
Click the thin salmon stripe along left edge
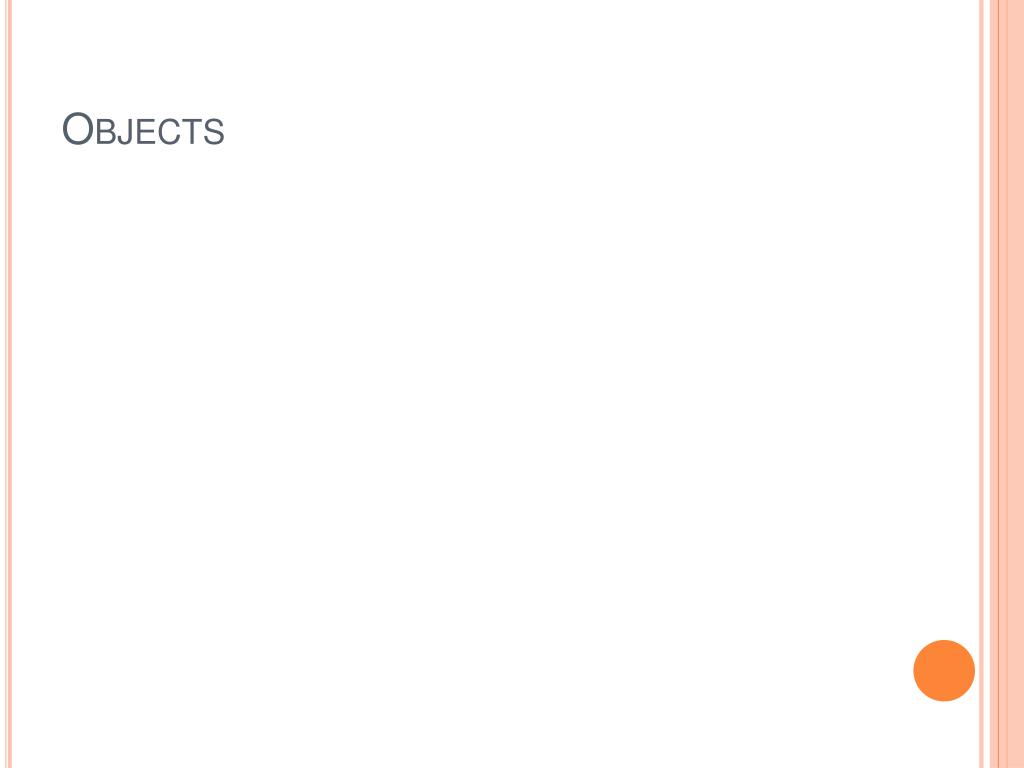pos(8,384)
